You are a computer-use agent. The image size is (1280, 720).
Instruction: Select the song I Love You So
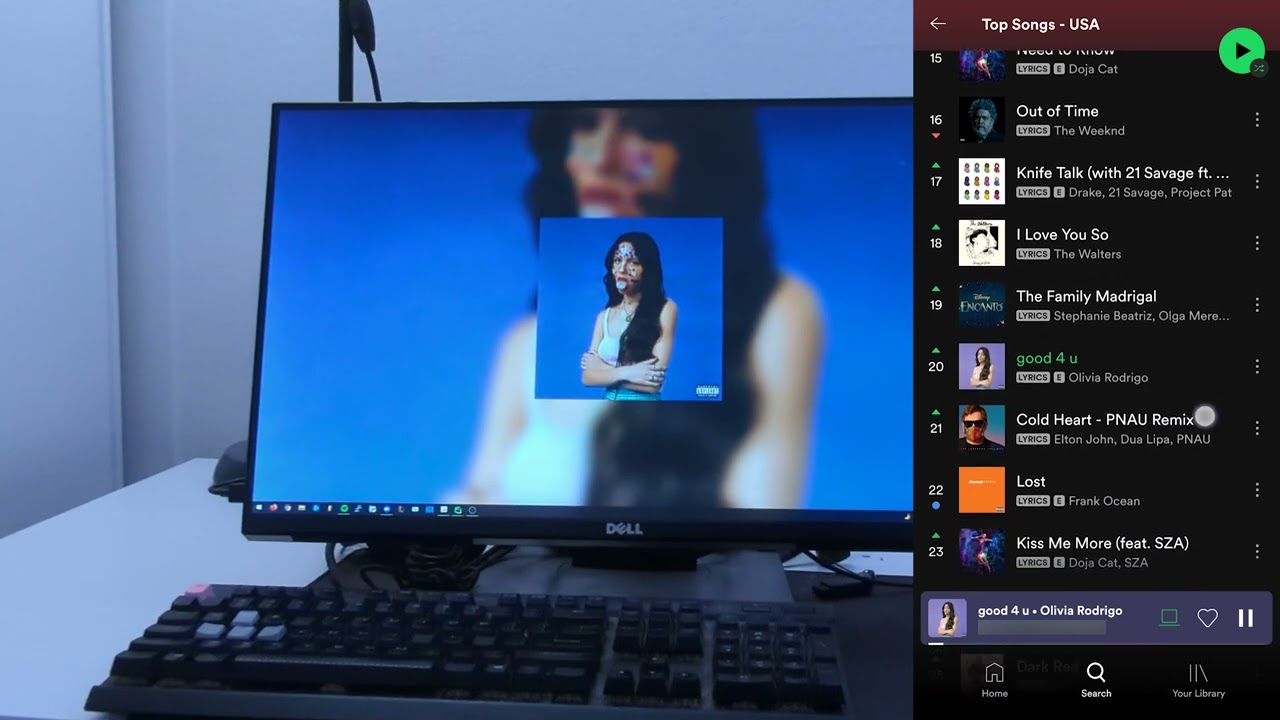point(1062,235)
